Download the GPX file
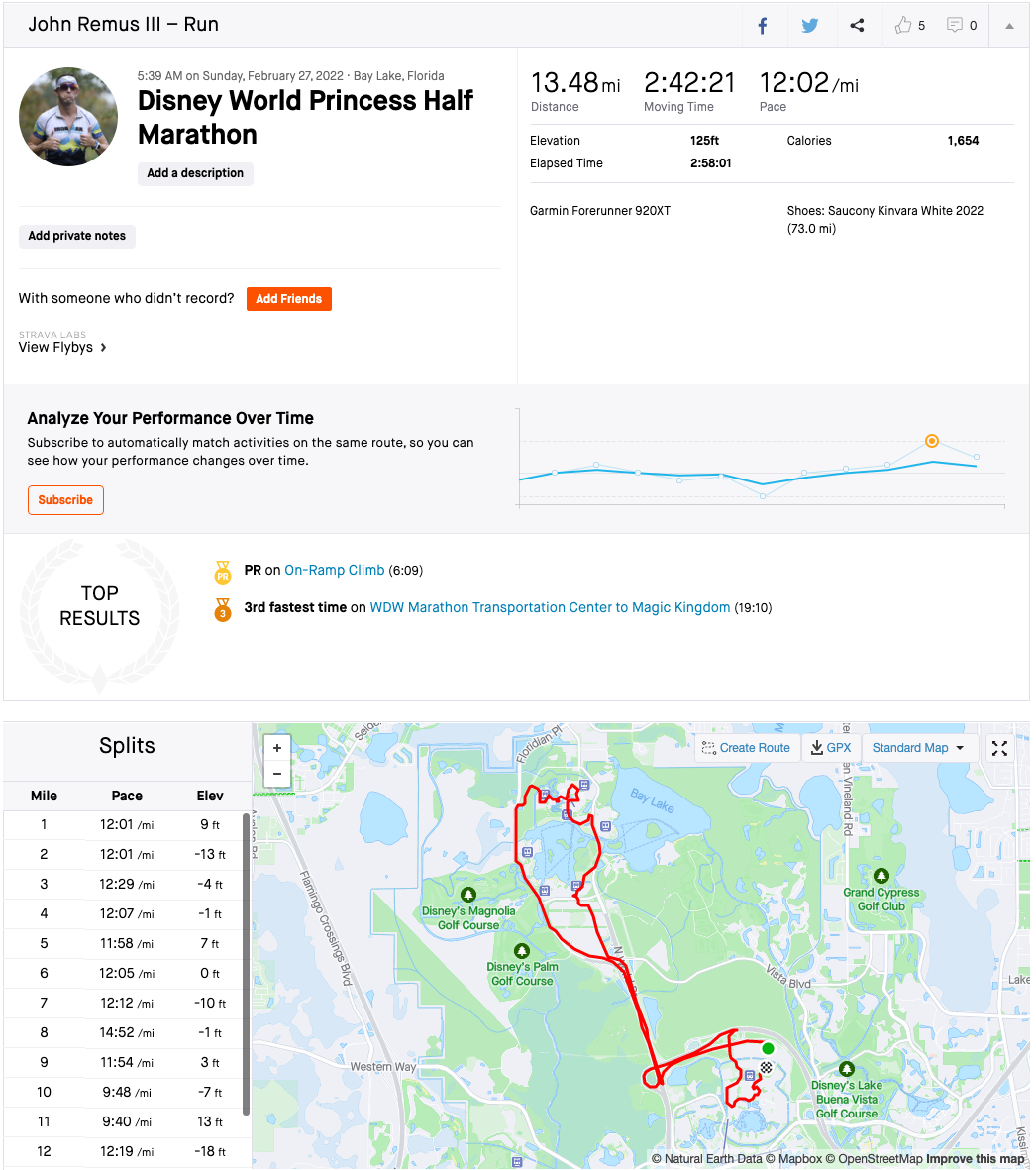The height and width of the screenshot is (1170, 1036). (831, 748)
